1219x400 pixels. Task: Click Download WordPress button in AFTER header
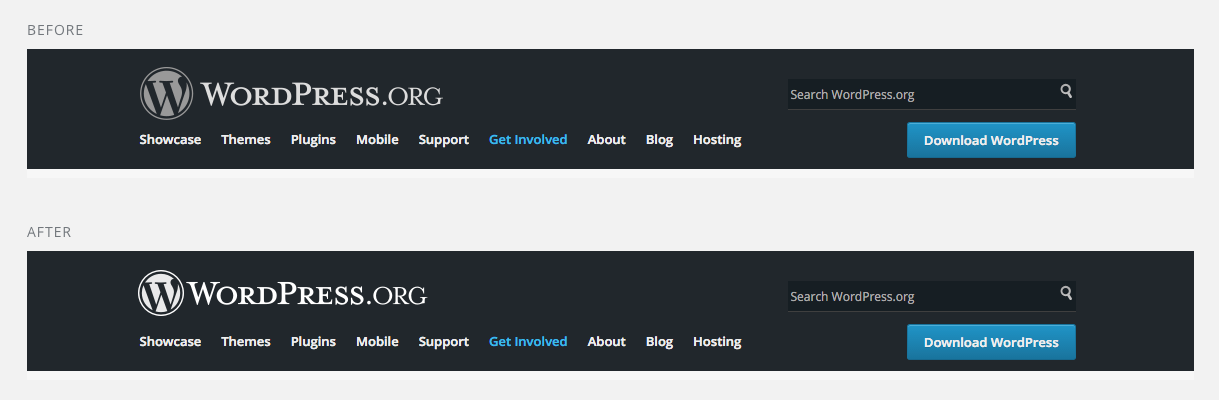(991, 342)
